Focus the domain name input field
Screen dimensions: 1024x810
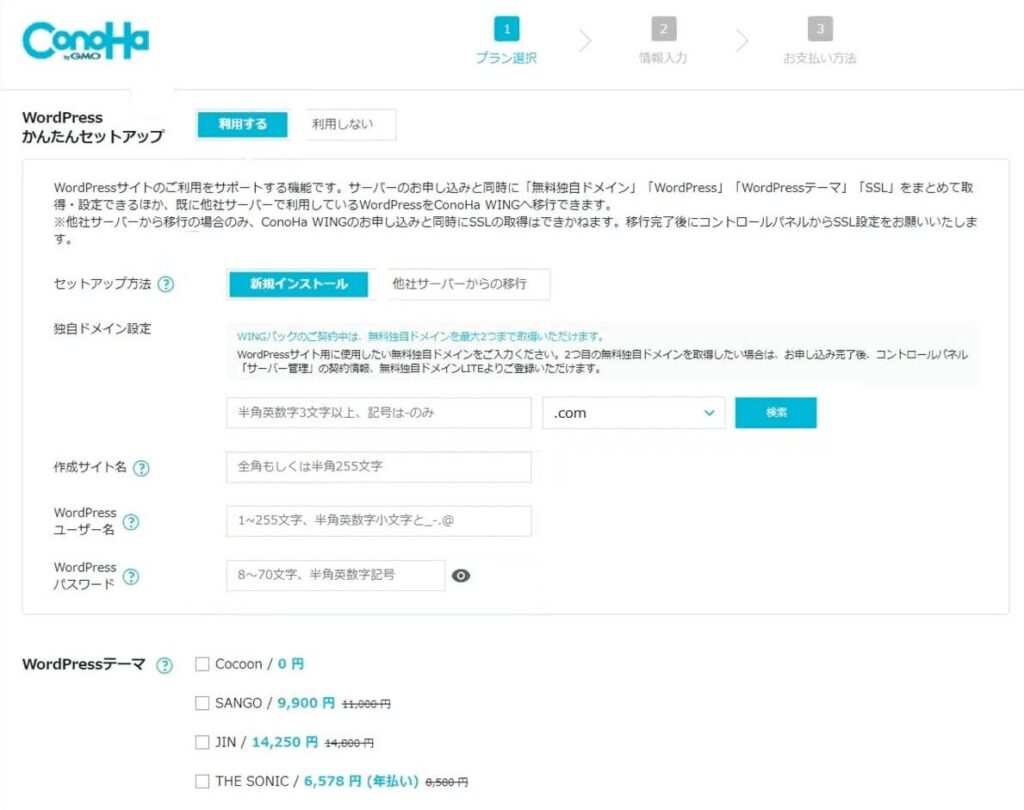(379, 413)
